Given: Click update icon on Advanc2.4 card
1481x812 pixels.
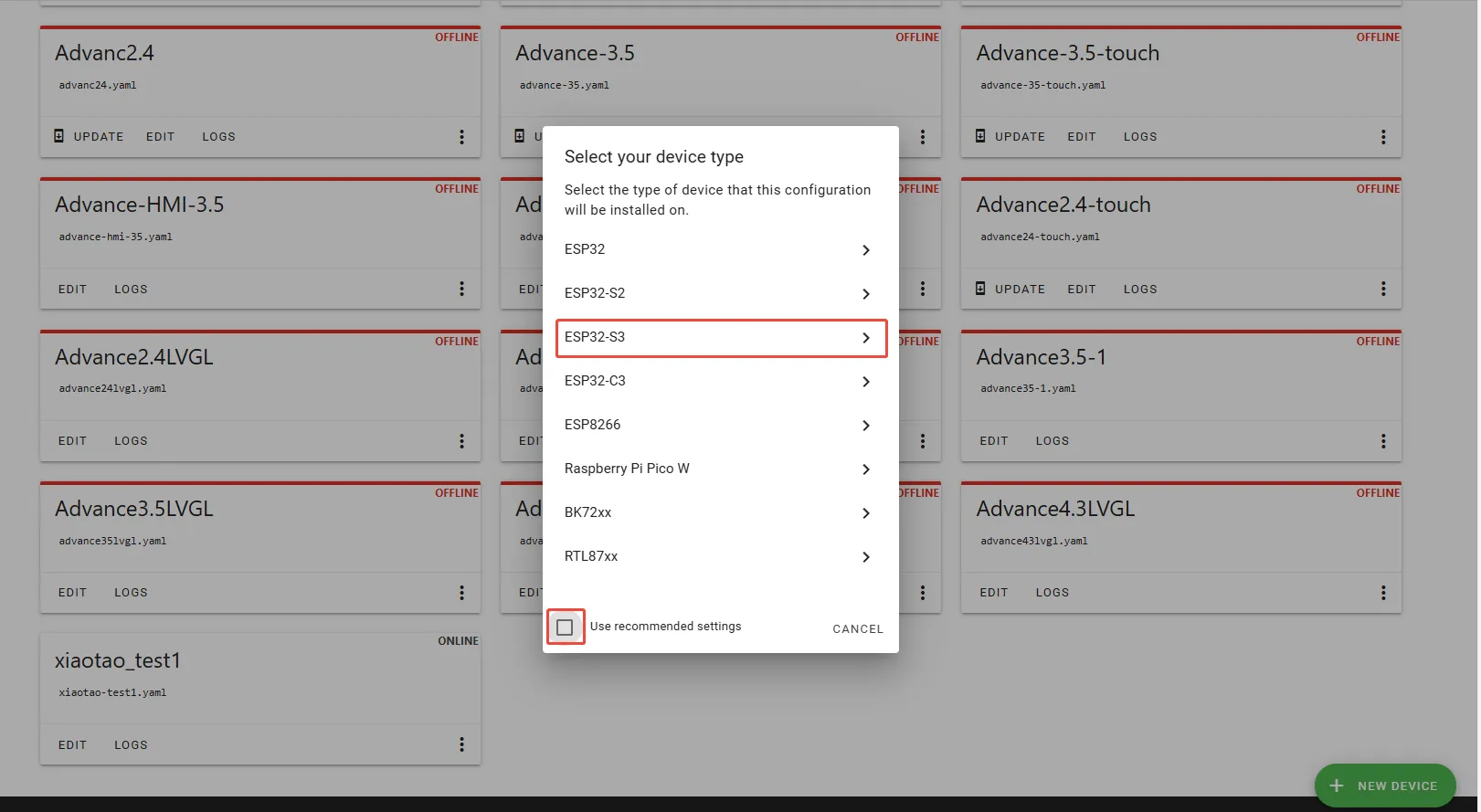Looking at the screenshot, I should [59, 136].
